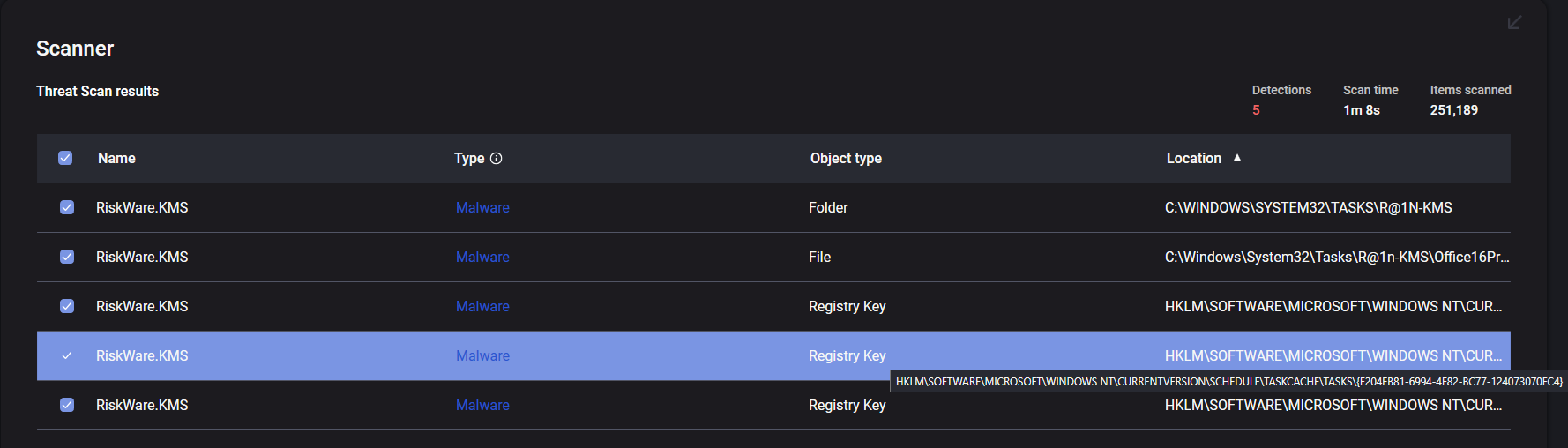
Task: Click the collapse arrow icon at top right
Action: 1514,22
